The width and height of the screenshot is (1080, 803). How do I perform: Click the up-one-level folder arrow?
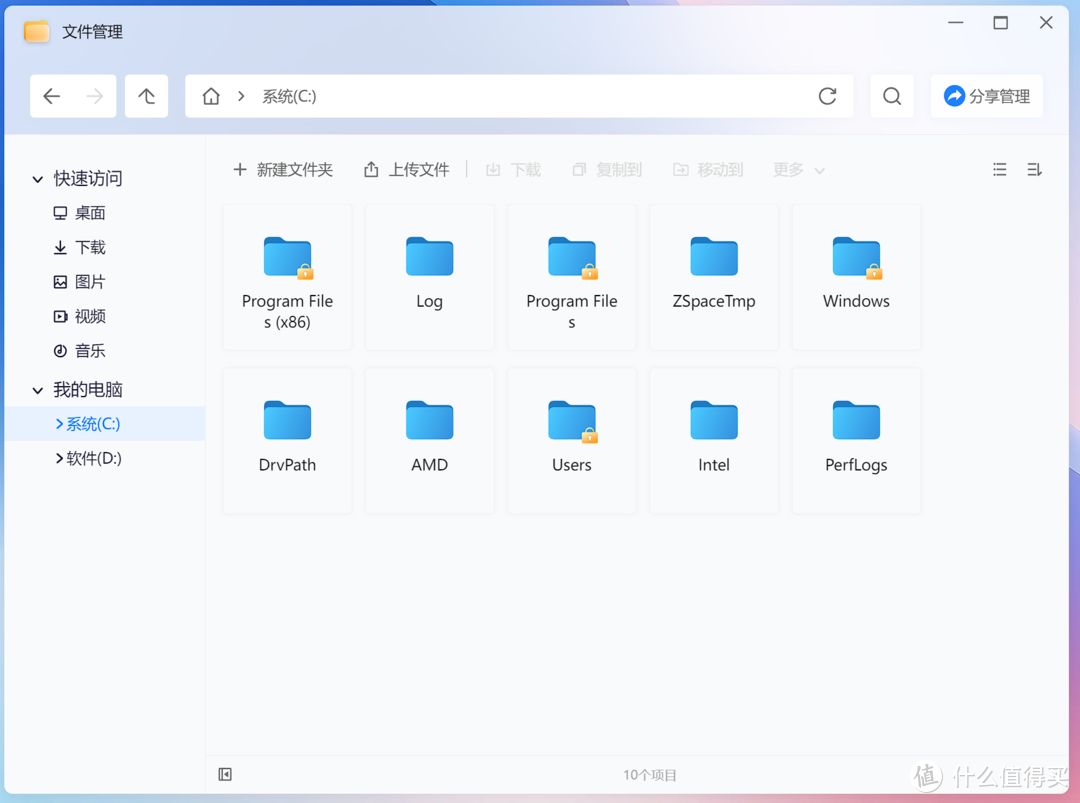point(146,95)
